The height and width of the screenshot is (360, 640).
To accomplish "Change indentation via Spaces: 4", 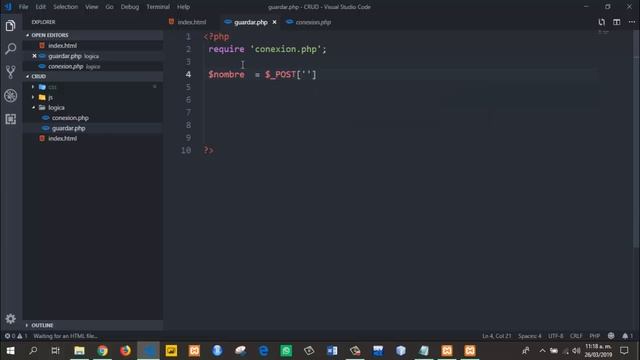I will point(529,336).
